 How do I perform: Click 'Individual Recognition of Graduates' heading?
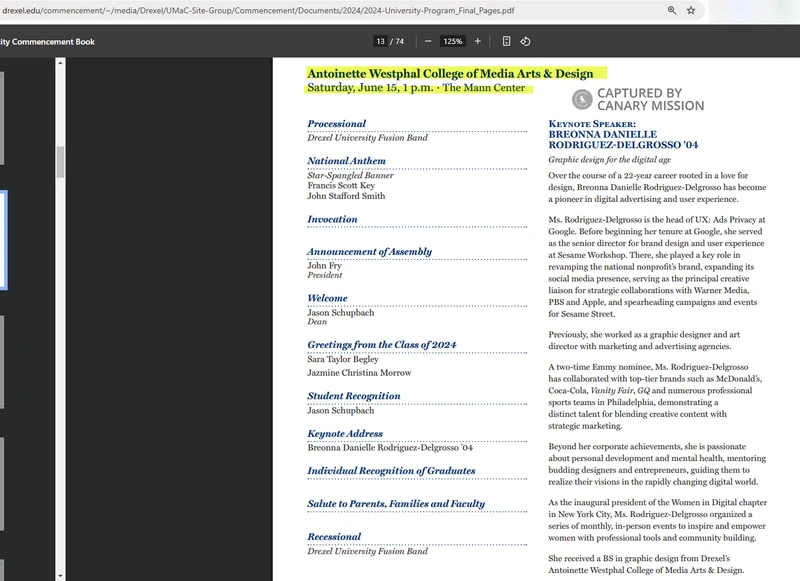pyautogui.click(x=391, y=471)
